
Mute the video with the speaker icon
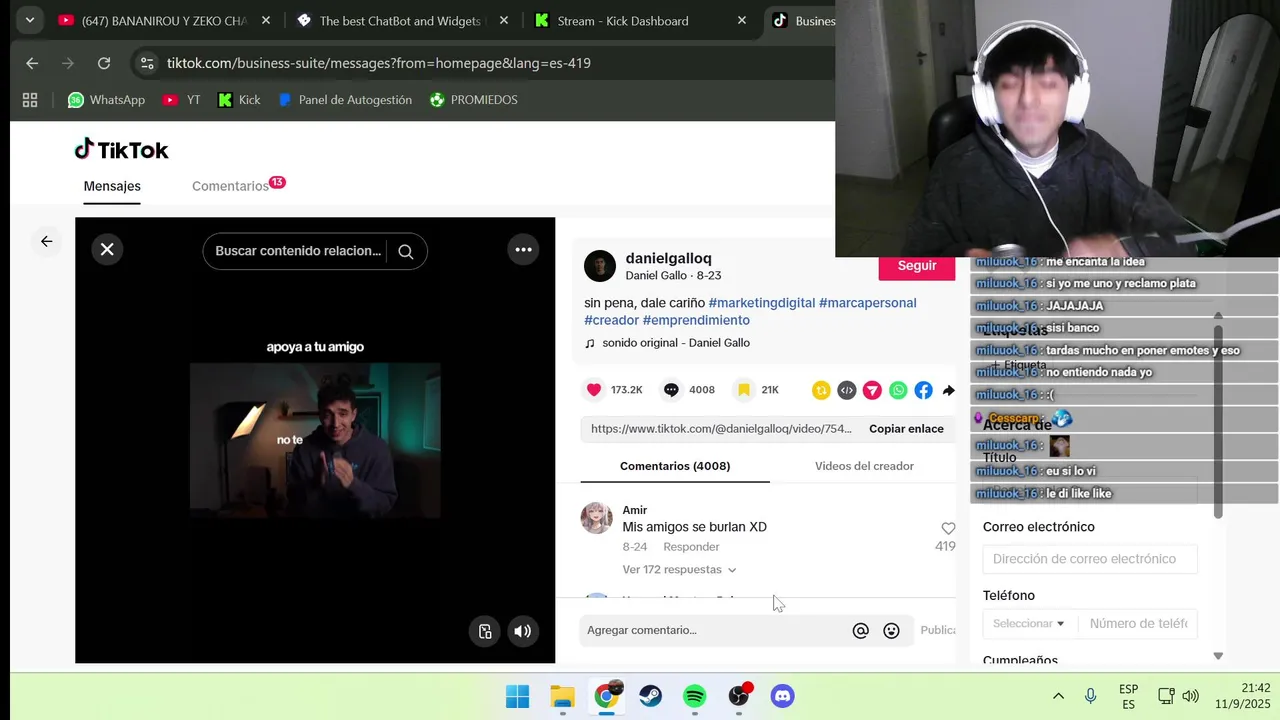[522, 631]
